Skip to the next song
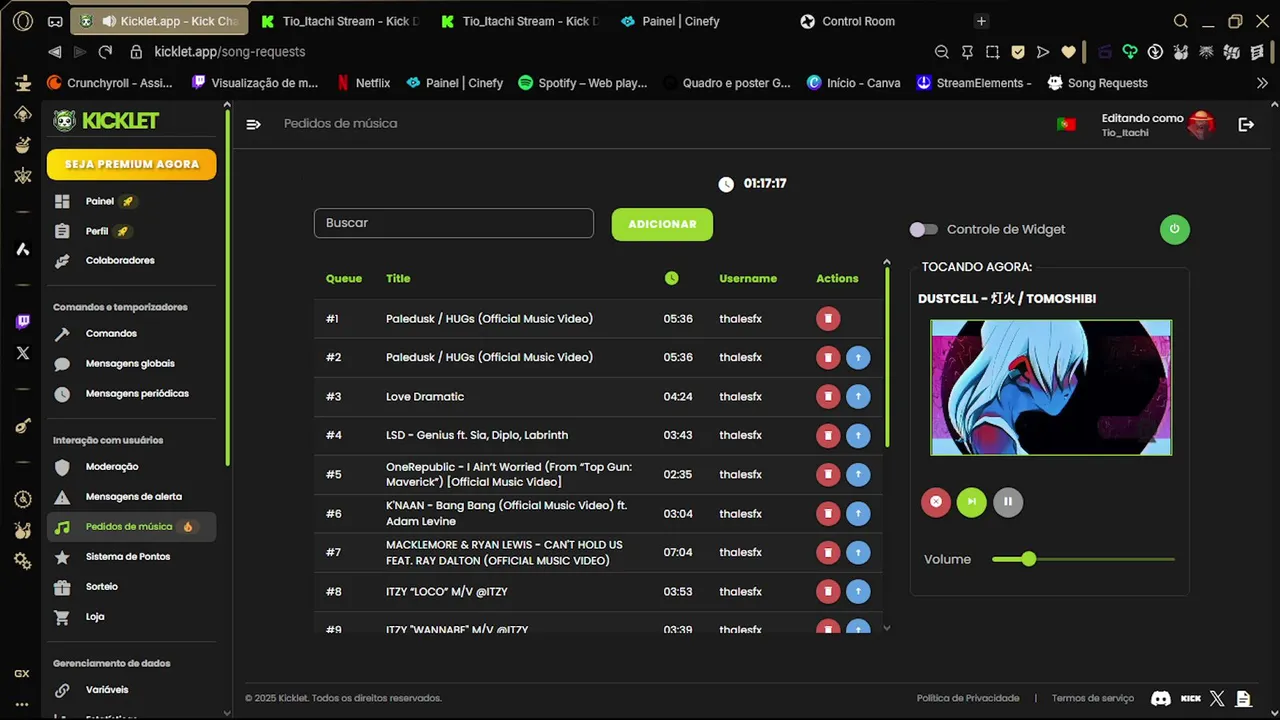The width and height of the screenshot is (1280, 720). 972,502
